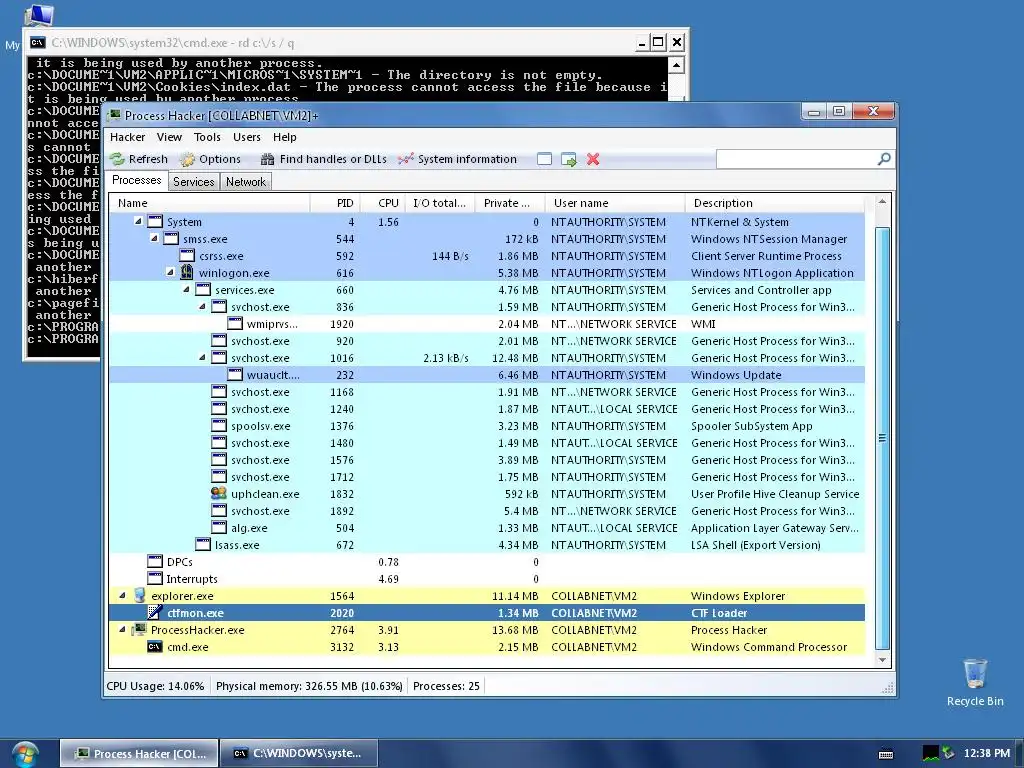Viewport: 1024px width, 768px height.
Task: Click the lsass.exe process icon
Action: click(203, 545)
